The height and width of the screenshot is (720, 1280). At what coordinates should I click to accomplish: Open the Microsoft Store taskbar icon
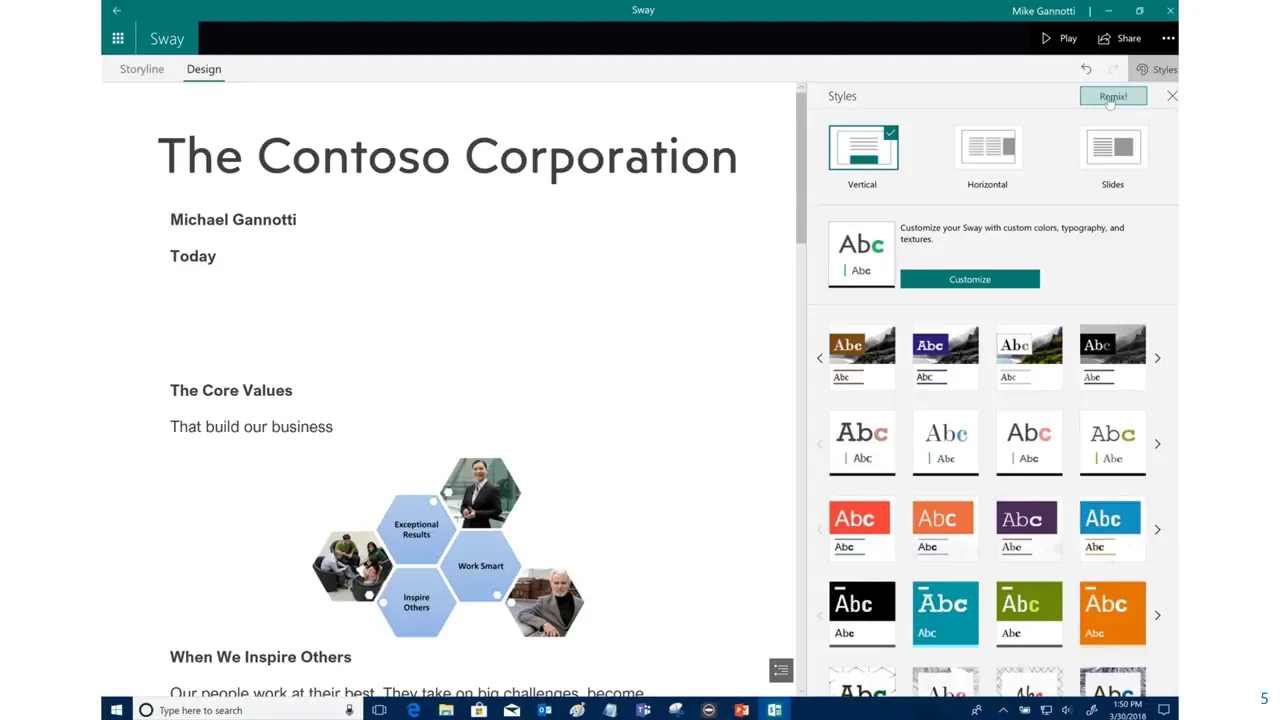pos(479,710)
